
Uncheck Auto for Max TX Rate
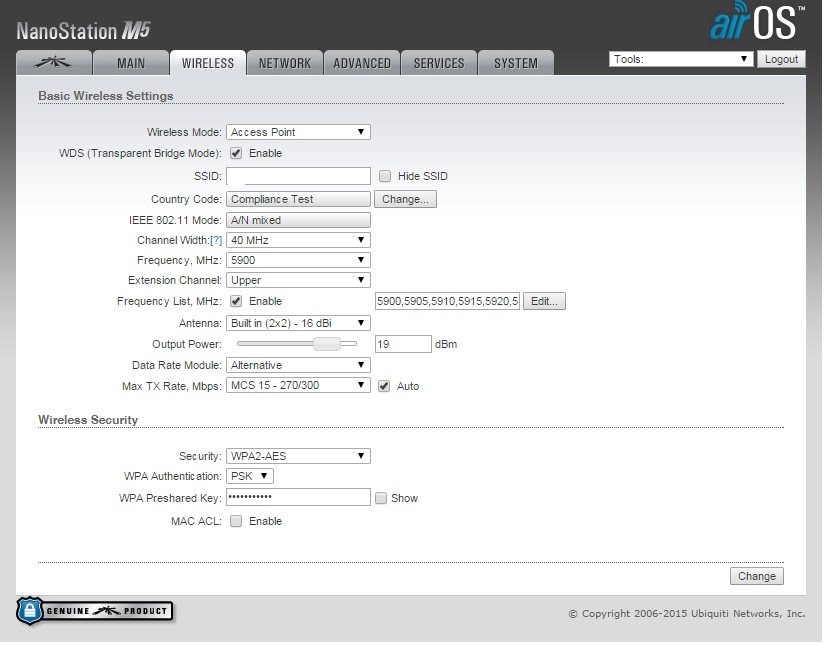[x=384, y=386]
